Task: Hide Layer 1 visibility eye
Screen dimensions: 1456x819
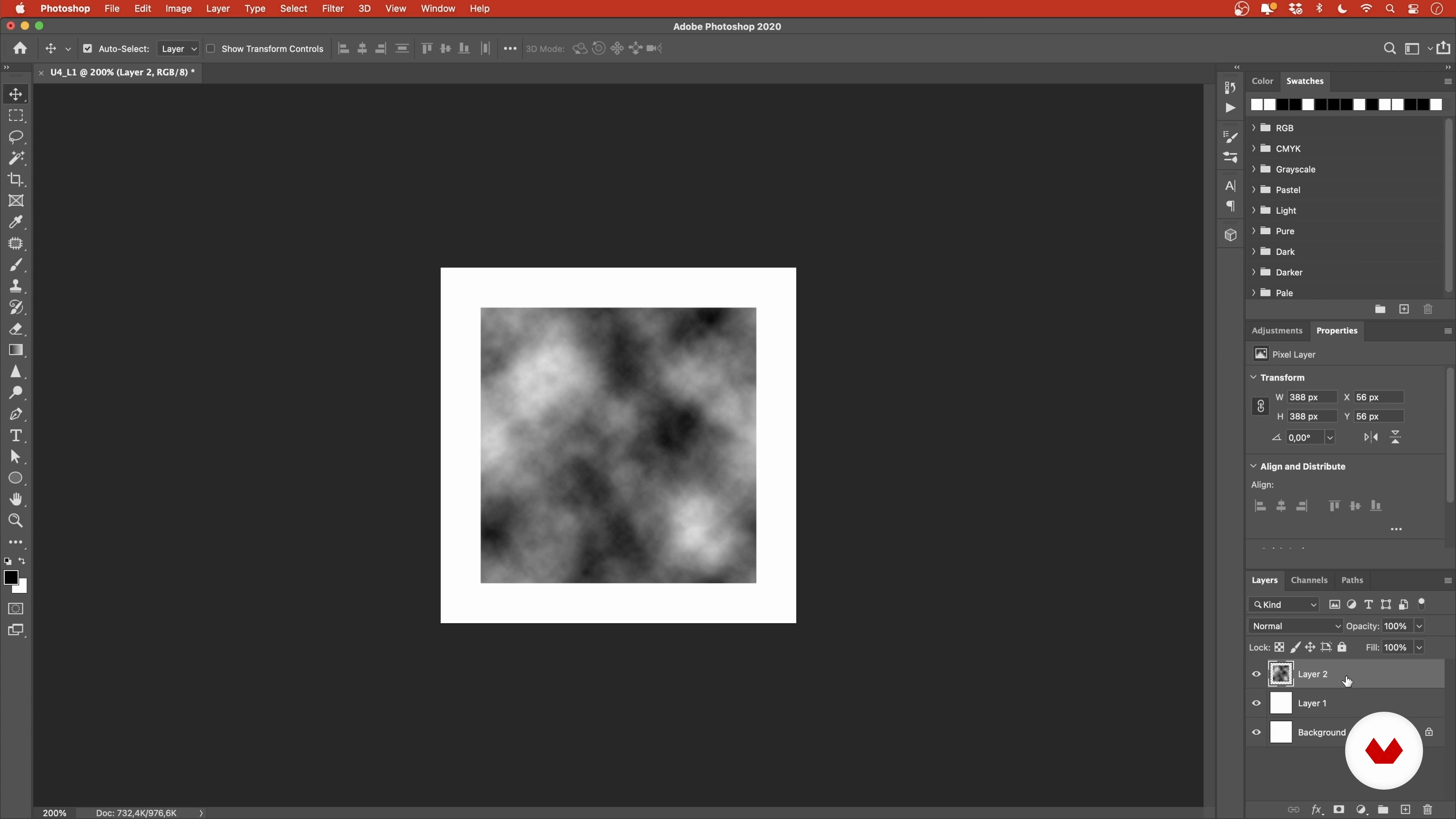Action: [x=1257, y=704]
